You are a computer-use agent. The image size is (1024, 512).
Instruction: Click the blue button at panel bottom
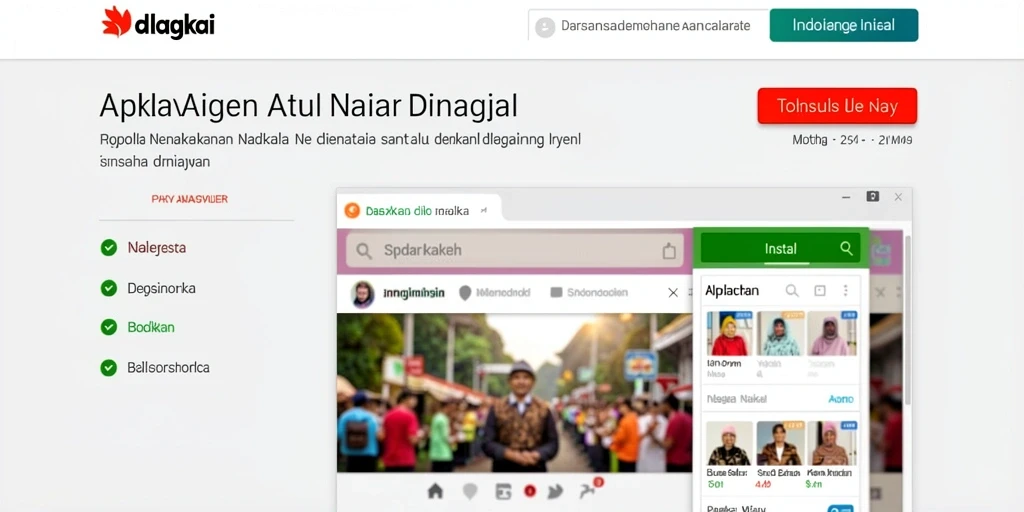(x=840, y=508)
